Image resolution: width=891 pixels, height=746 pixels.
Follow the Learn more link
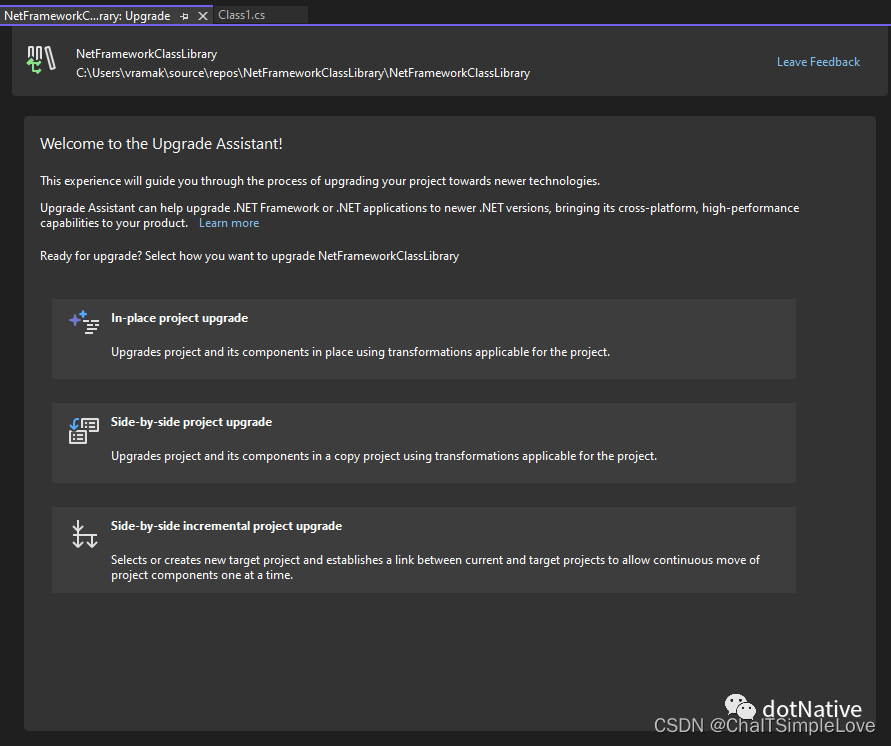coord(229,223)
